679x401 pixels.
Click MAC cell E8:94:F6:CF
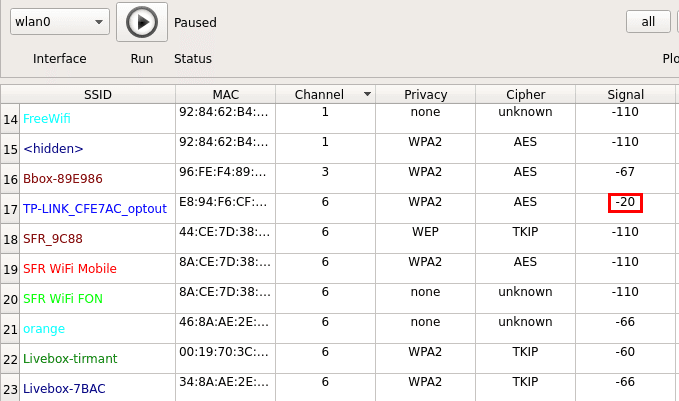225,209
